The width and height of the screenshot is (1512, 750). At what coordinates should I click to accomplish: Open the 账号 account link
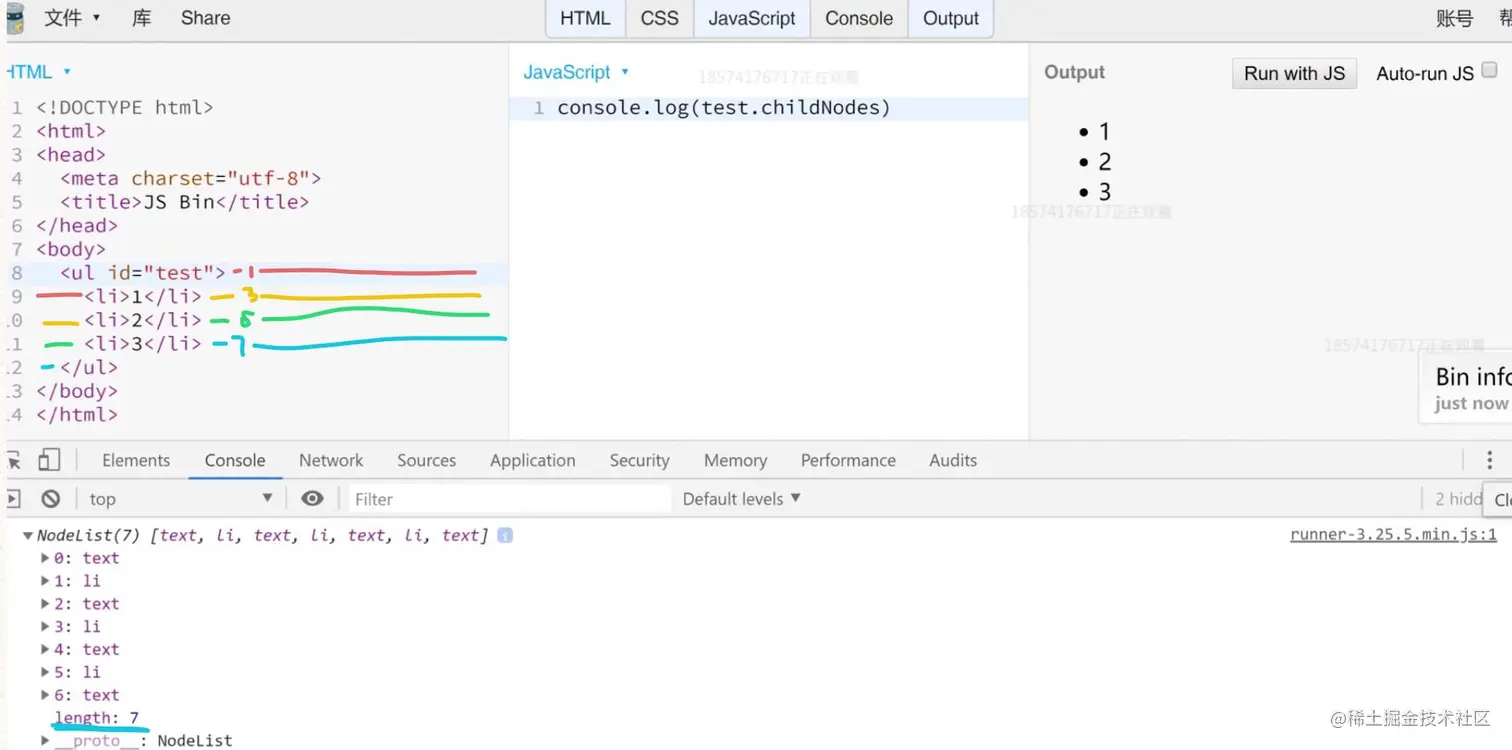click(1454, 18)
